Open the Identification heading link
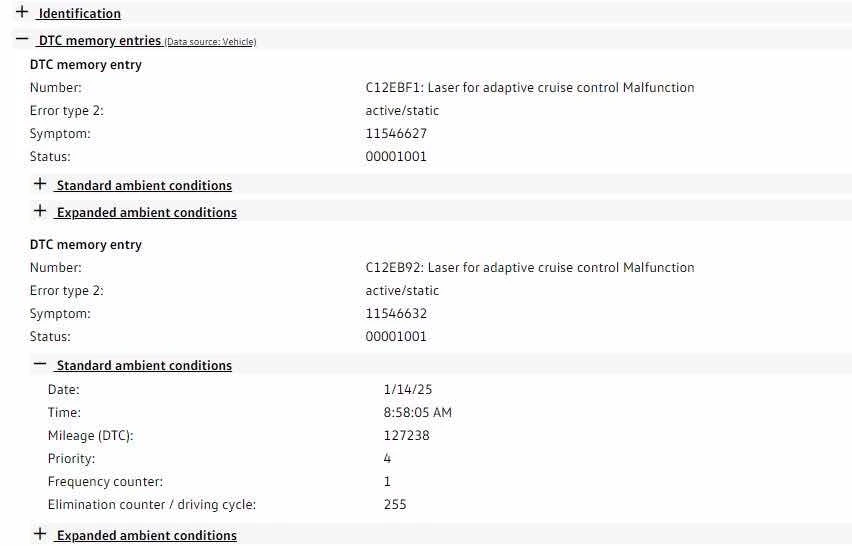The image size is (852, 546). click(80, 14)
